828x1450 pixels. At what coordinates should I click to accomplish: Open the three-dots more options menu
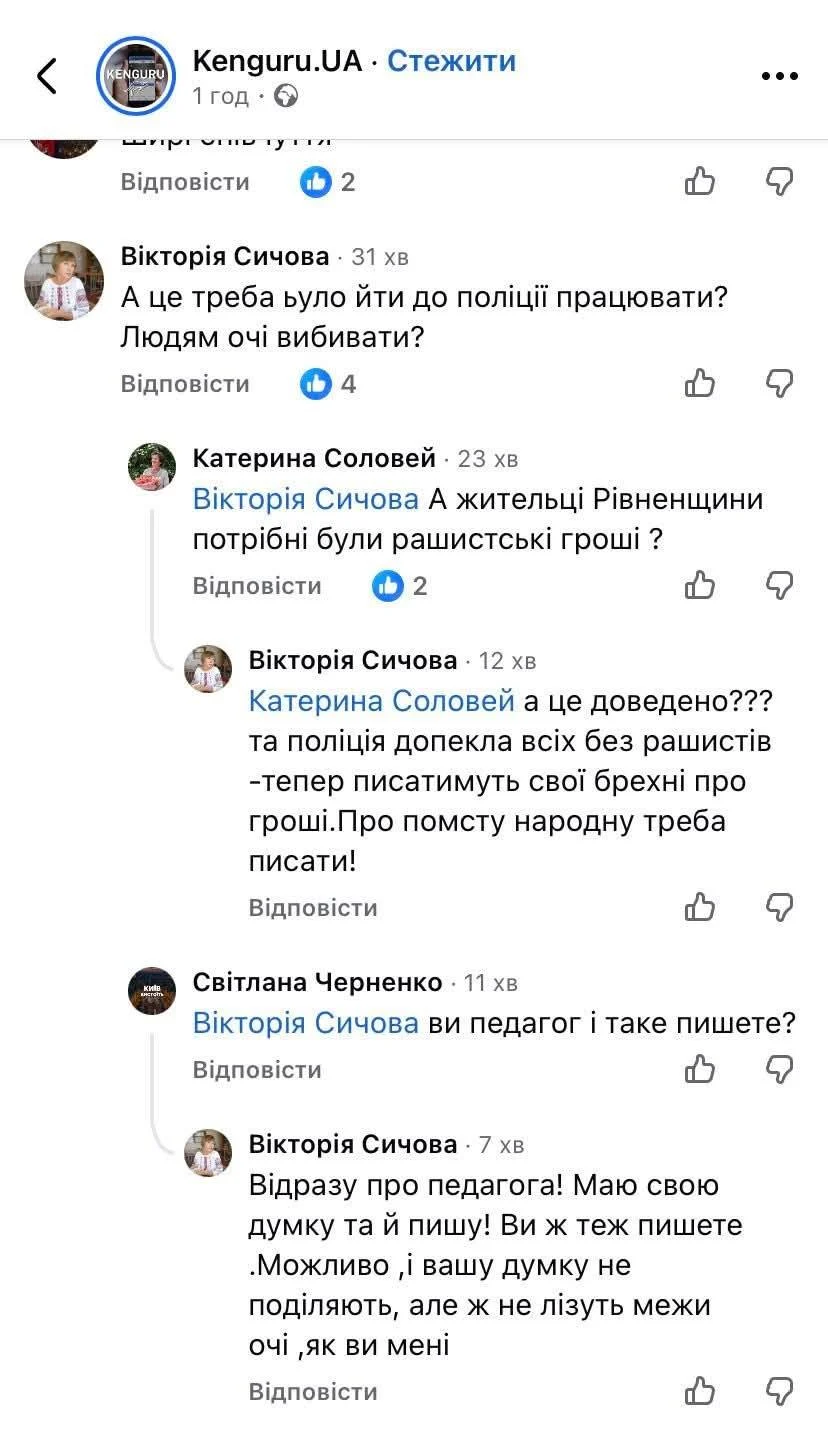(x=779, y=76)
